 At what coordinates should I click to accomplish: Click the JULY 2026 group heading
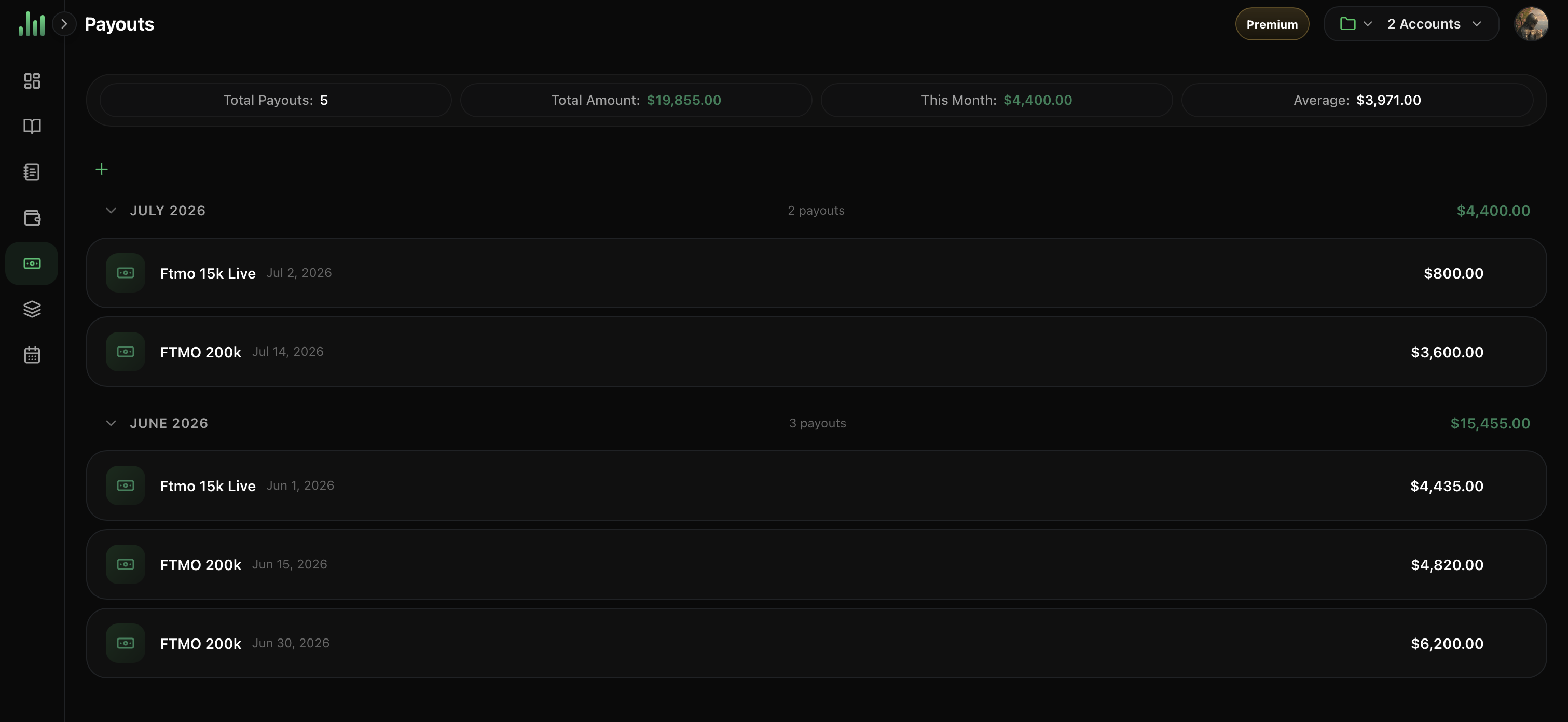coord(168,211)
